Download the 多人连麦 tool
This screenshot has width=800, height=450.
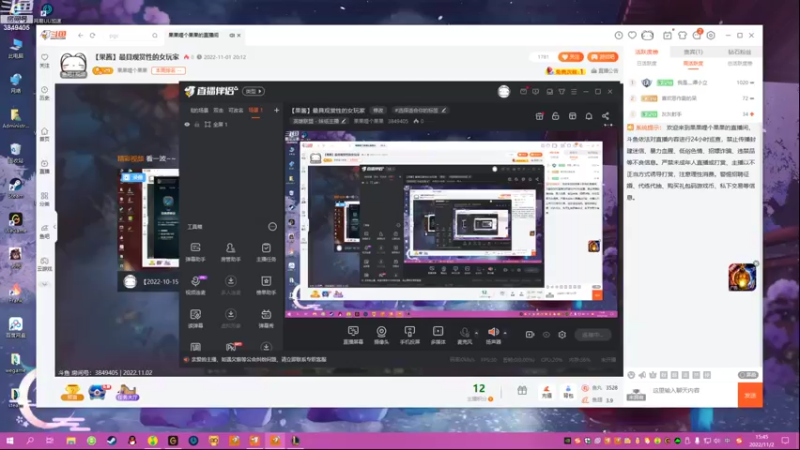231,285
